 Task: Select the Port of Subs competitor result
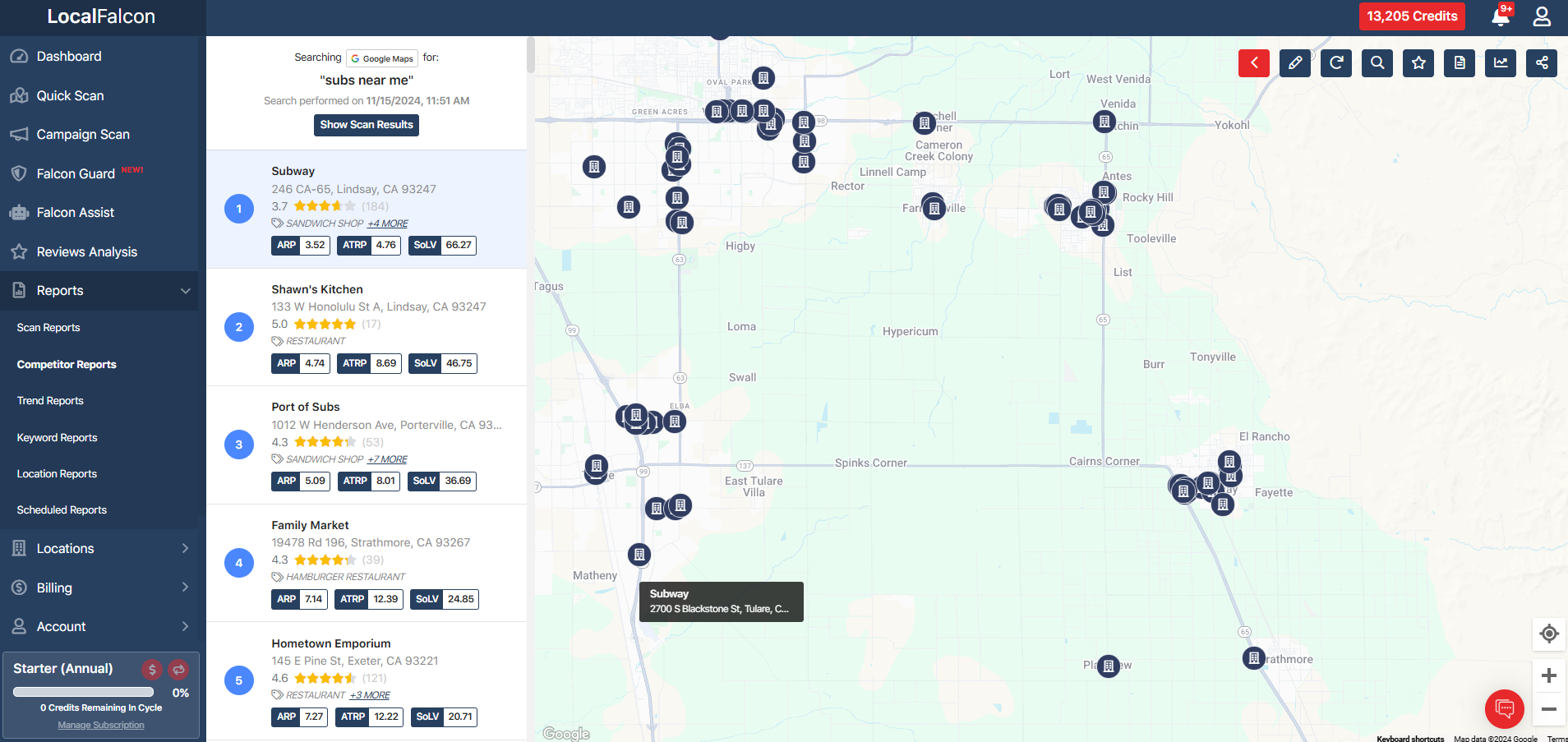click(367, 445)
